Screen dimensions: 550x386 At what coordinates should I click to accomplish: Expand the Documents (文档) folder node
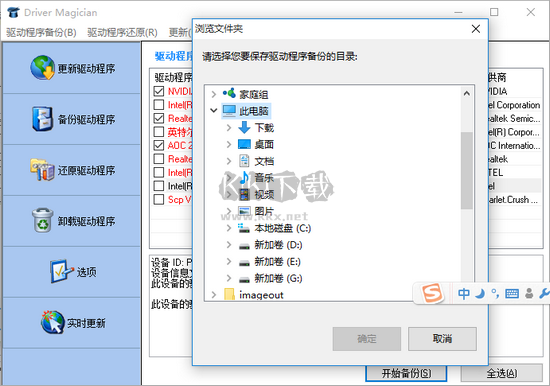click(229, 161)
